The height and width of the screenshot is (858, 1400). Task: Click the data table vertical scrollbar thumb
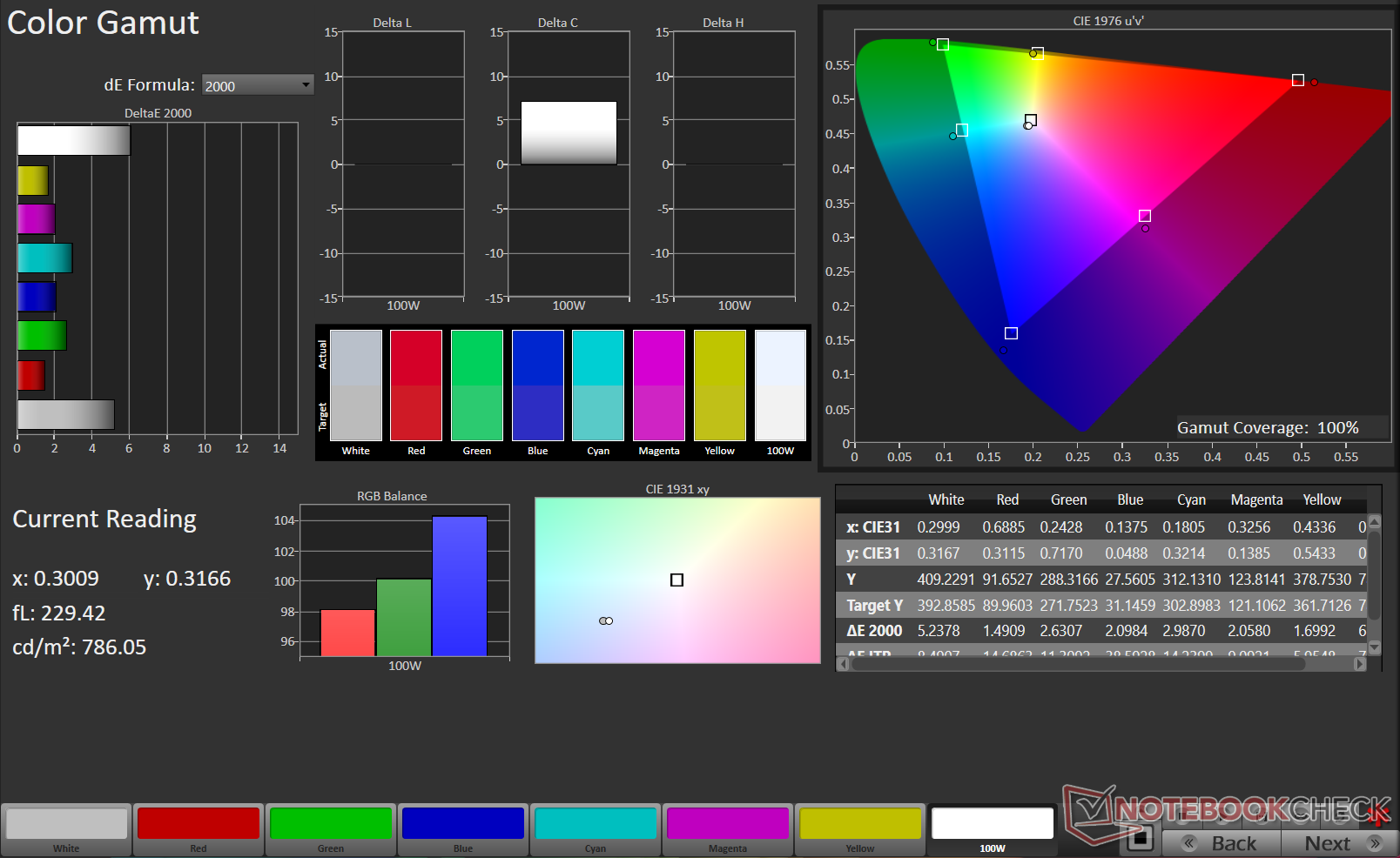tap(1375, 574)
